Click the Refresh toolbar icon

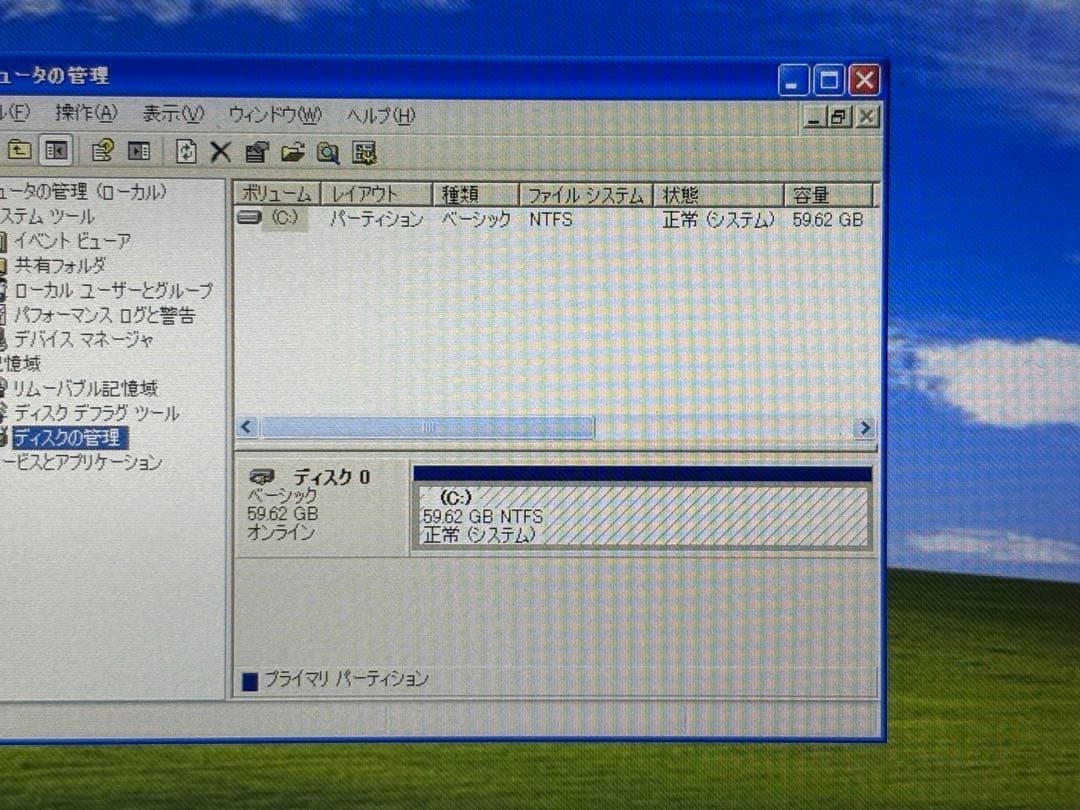pyautogui.click(x=186, y=152)
